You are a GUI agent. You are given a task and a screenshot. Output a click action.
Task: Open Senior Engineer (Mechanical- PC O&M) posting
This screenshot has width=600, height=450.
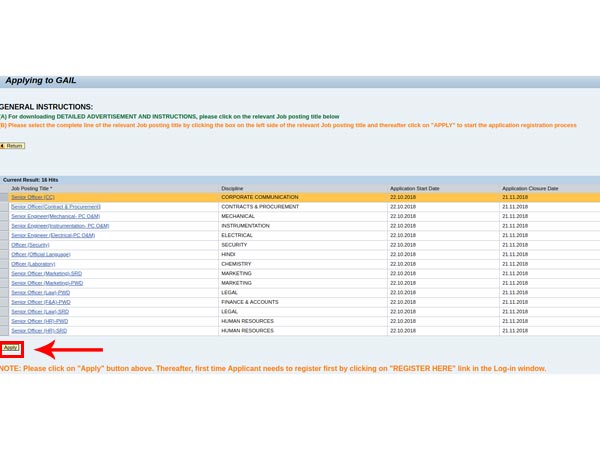[x=55, y=216]
